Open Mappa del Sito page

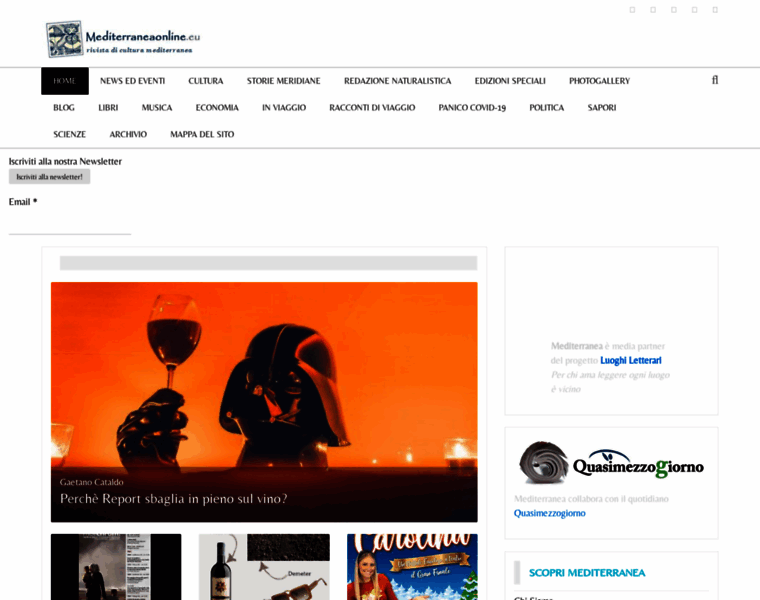pyautogui.click(x=202, y=134)
